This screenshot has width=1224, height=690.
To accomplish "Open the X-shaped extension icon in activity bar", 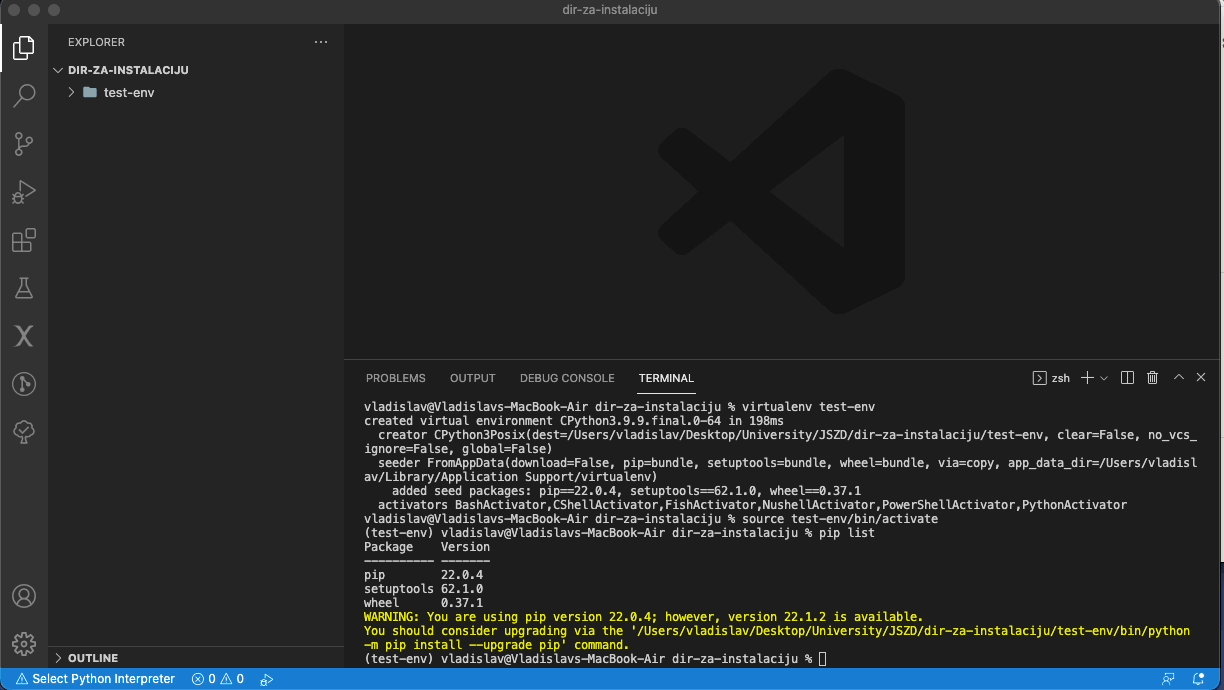I will pyautogui.click(x=24, y=336).
